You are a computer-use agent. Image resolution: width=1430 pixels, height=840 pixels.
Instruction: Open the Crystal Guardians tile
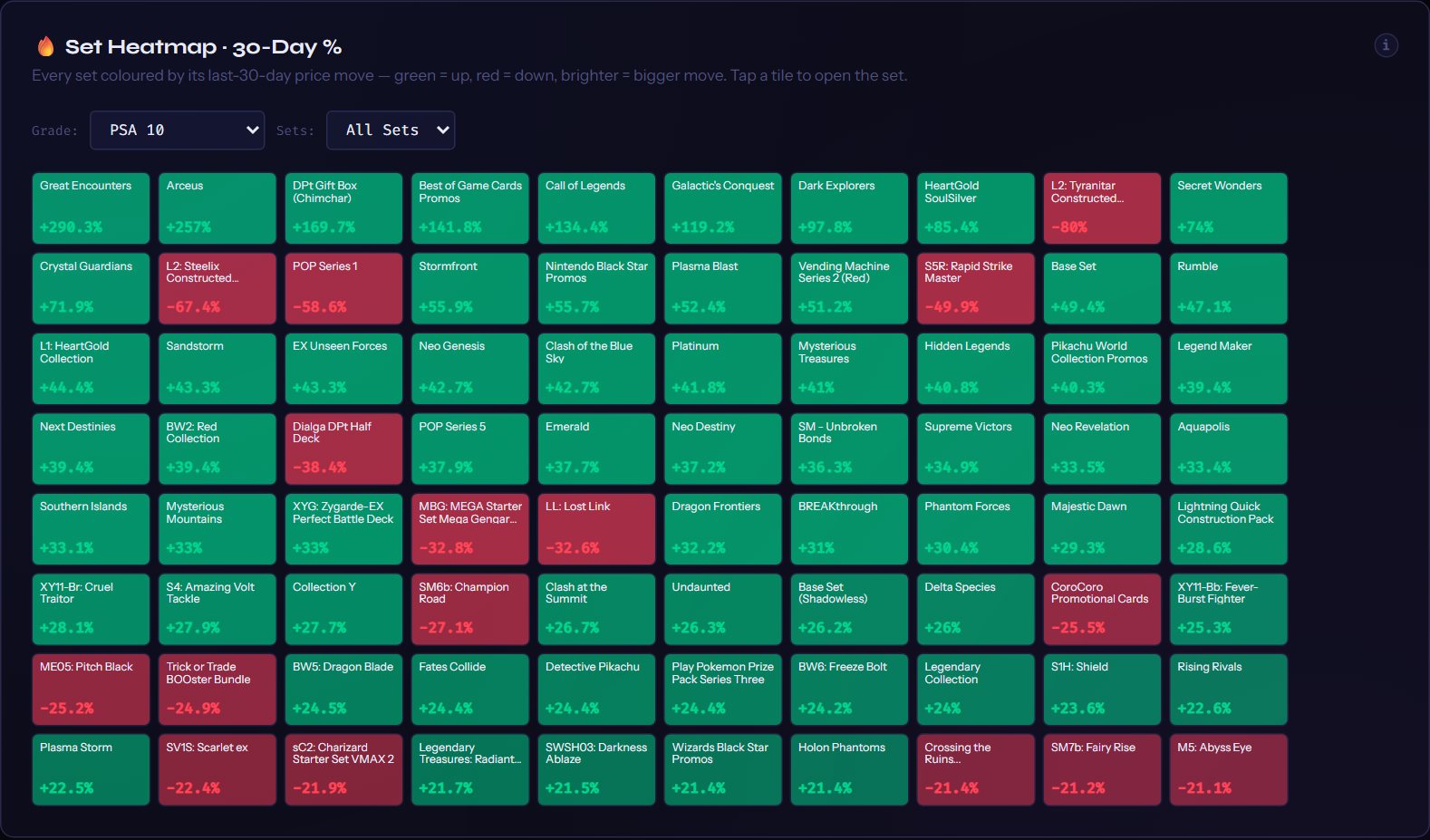[91, 288]
